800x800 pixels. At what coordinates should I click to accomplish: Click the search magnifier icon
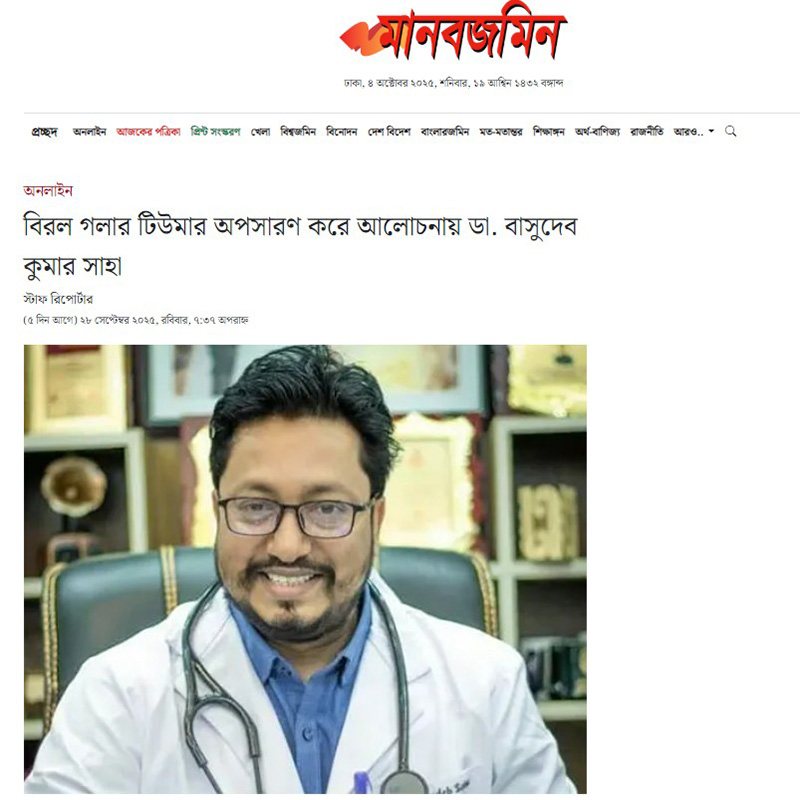(730, 131)
